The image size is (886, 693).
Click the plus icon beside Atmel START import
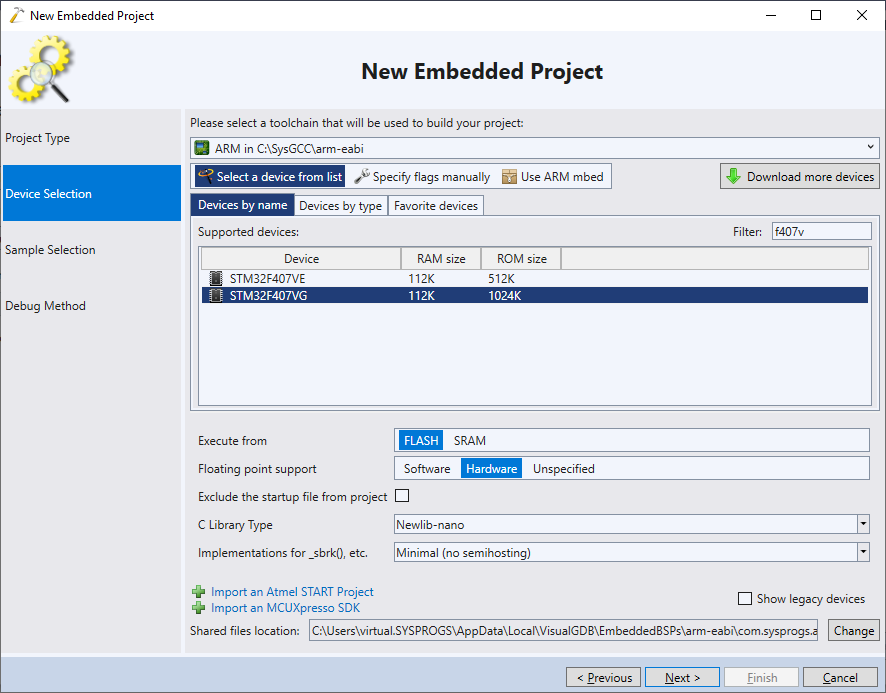point(198,591)
